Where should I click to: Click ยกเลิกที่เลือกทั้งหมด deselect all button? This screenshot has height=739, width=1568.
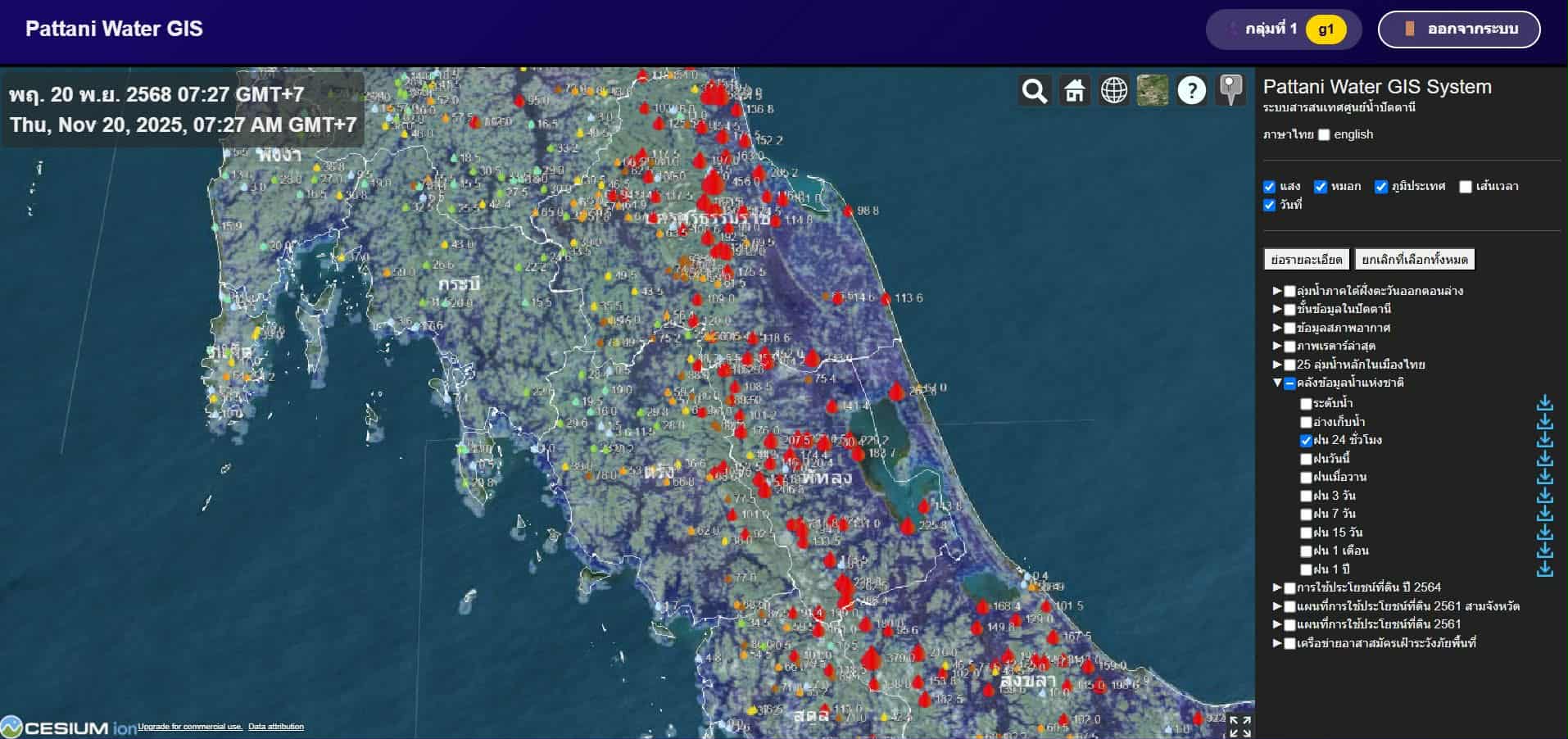pos(1415,260)
